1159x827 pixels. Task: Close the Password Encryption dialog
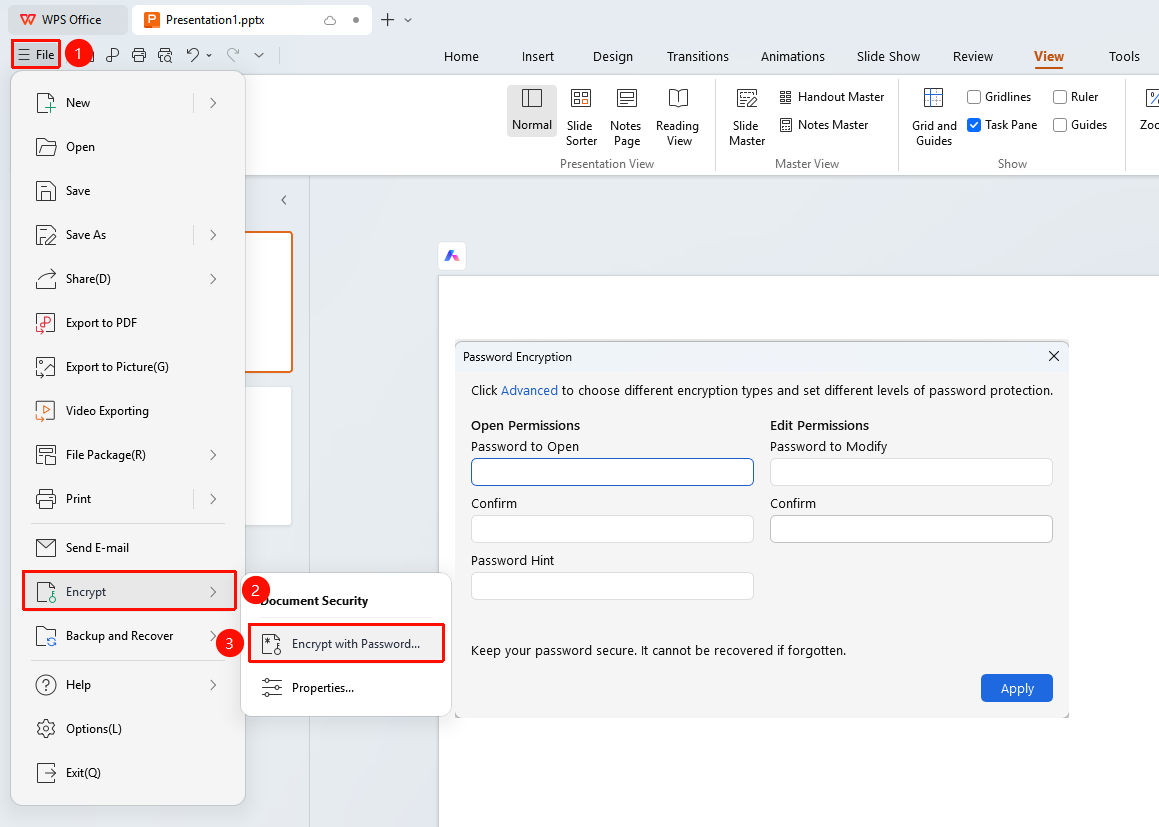[x=1054, y=356]
